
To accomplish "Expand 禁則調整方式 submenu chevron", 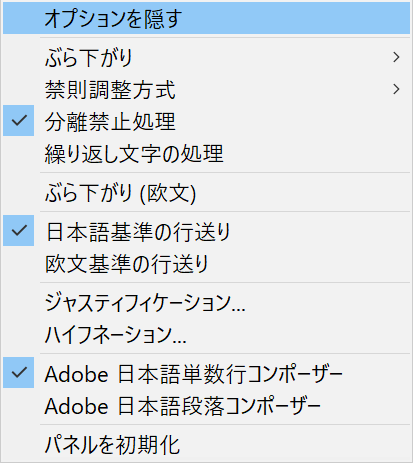I will 396,89.
